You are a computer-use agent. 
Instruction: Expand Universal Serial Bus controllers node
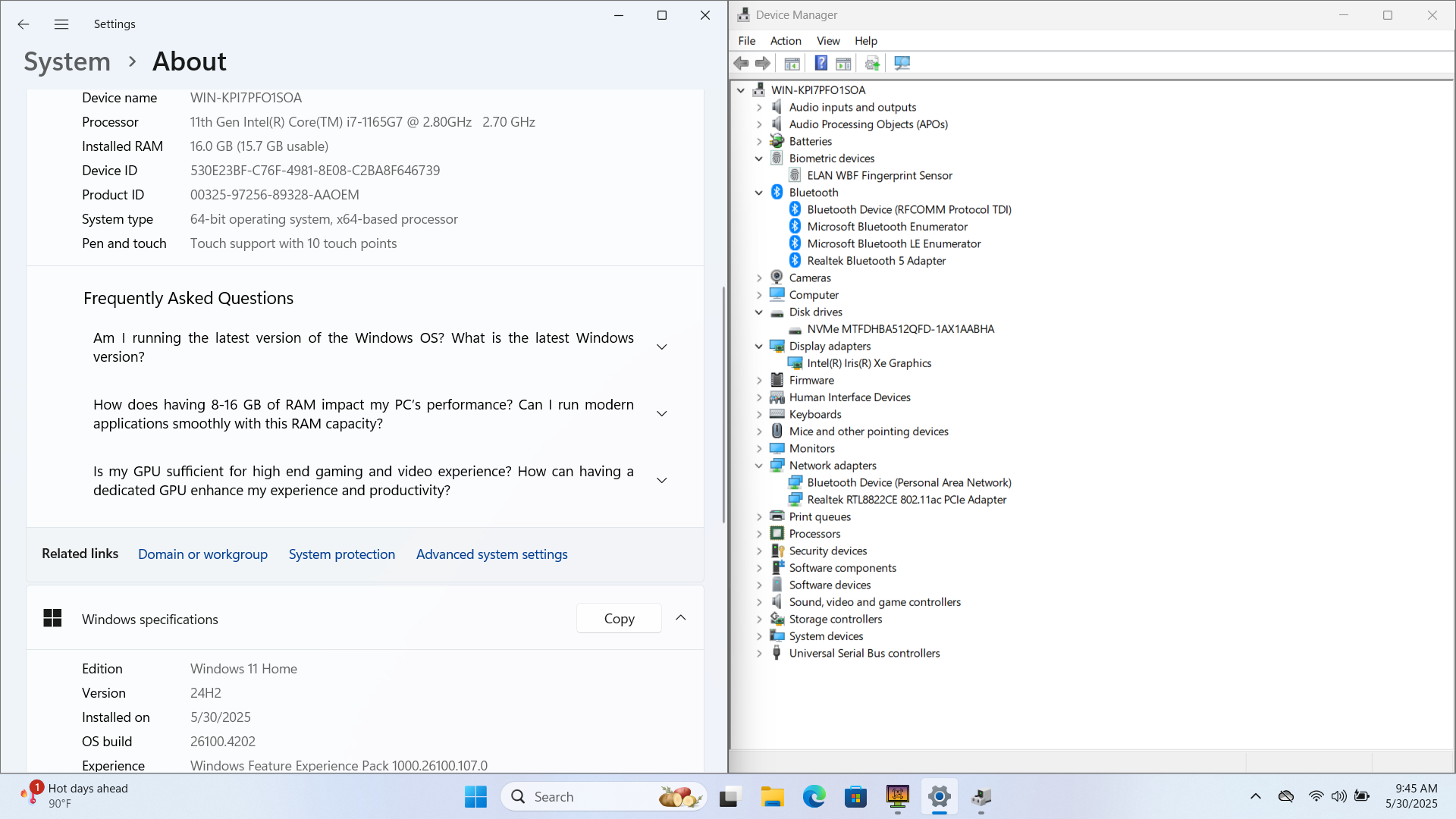click(x=759, y=654)
